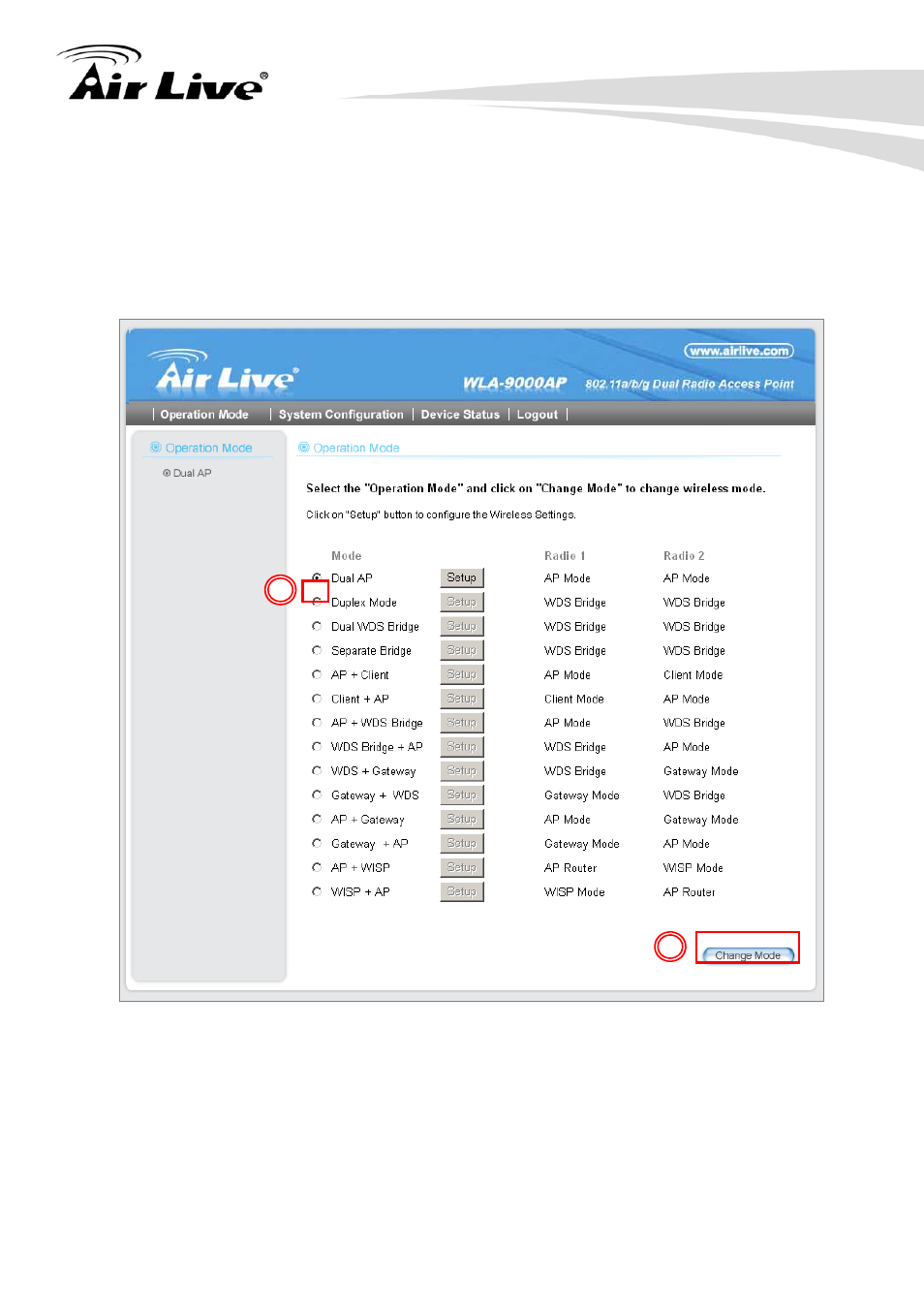Click Setup for AP + Gateway row

[462, 819]
